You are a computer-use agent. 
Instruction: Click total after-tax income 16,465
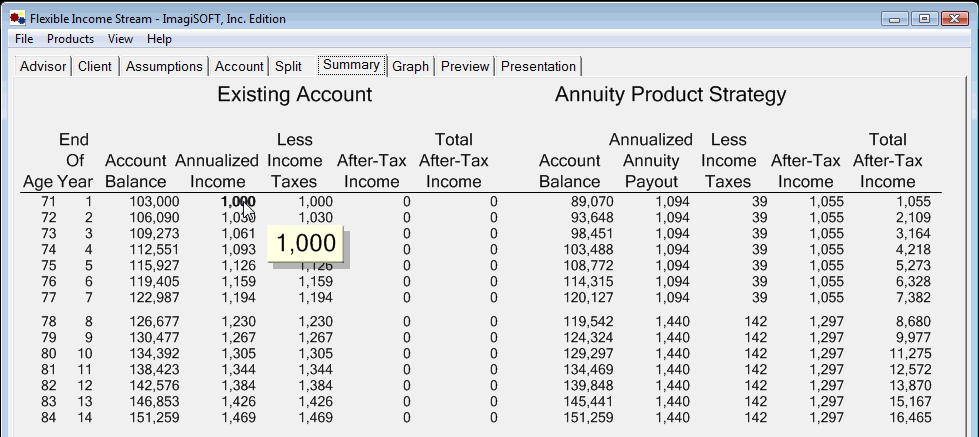click(x=911, y=418)
